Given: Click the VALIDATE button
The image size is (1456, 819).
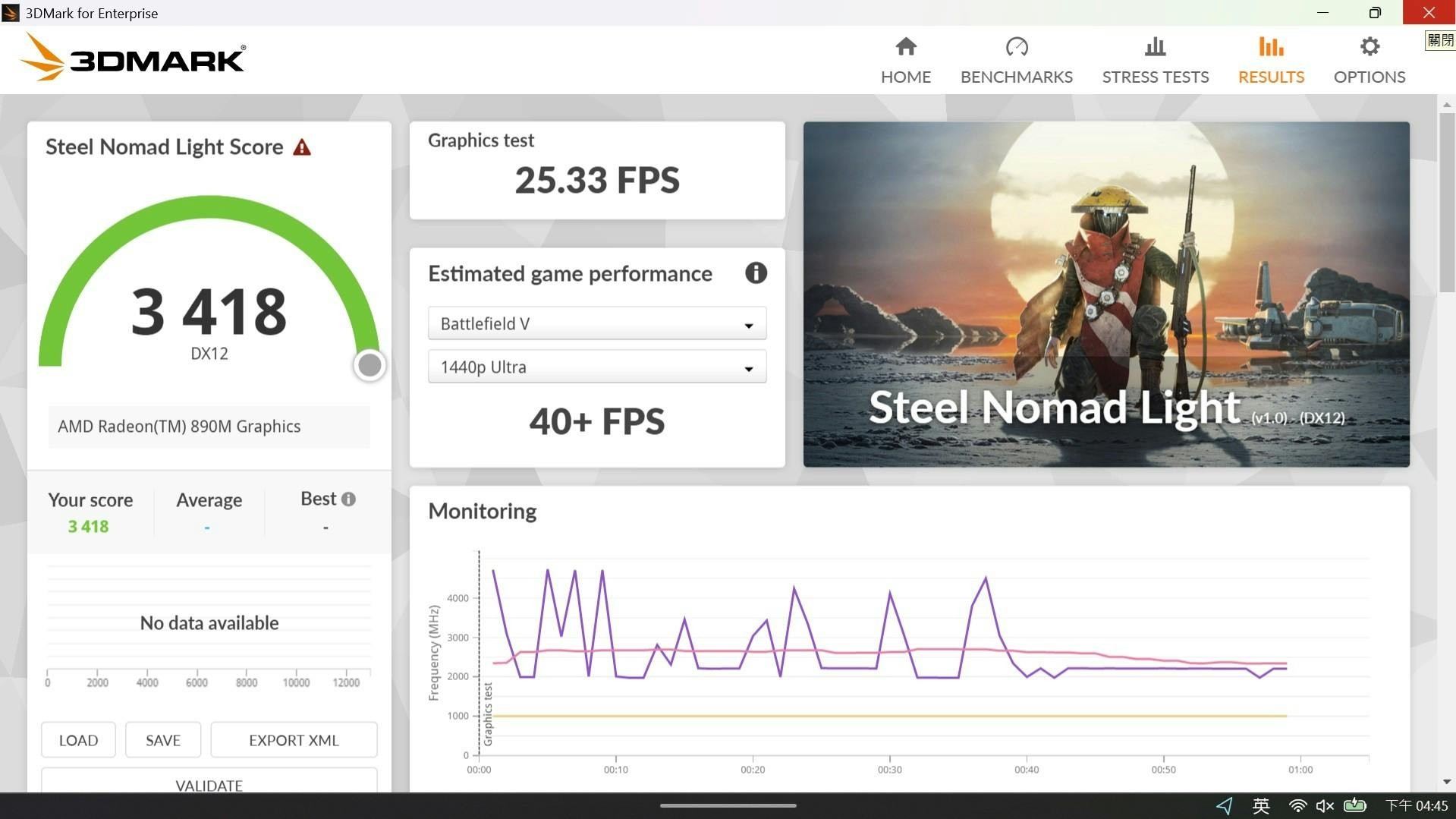Looking at the screenshot, I should tap(209, 782).
